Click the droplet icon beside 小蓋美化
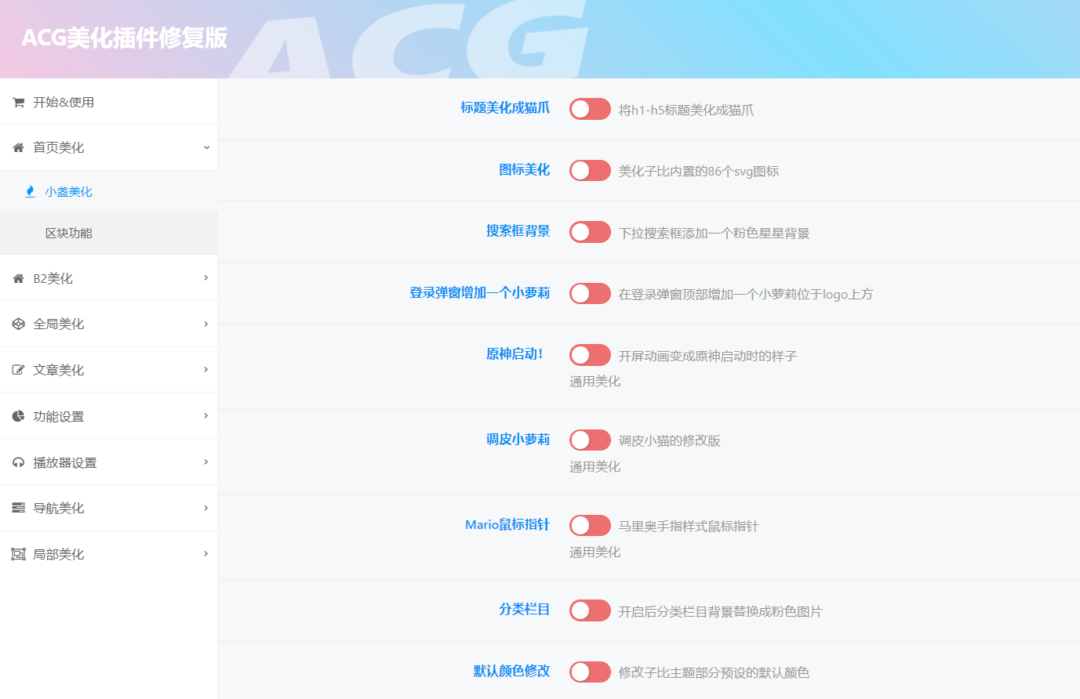Viewport: 1080px width, 699px height. [x=30, y=192]
